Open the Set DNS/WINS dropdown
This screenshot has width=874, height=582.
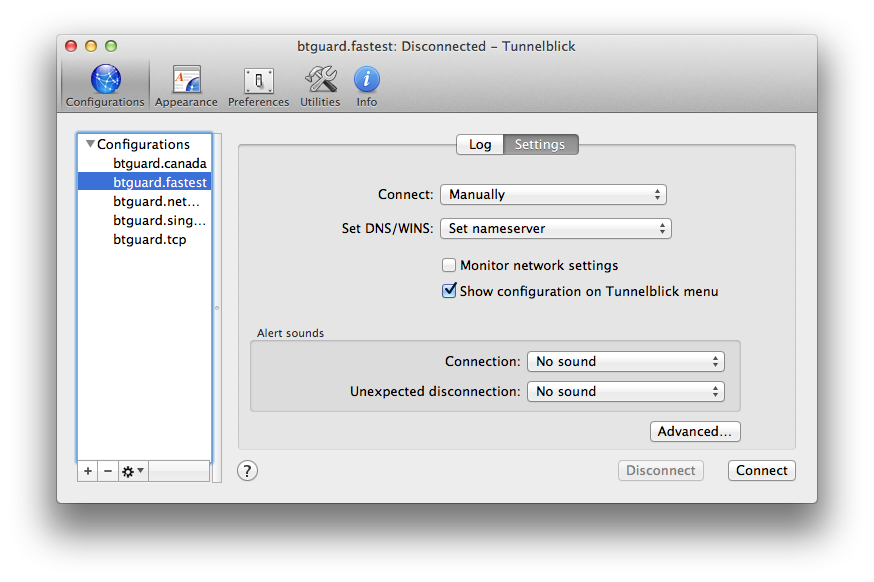pyautogui.click(x=555, y=229)
